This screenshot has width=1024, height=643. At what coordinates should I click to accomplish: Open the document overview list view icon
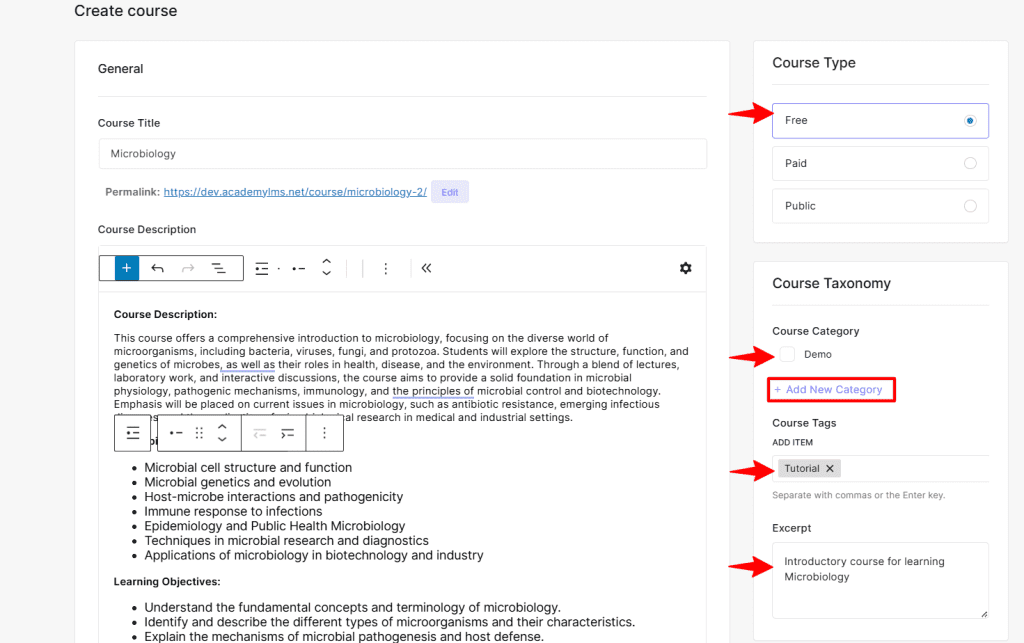[x=218, y=268]
